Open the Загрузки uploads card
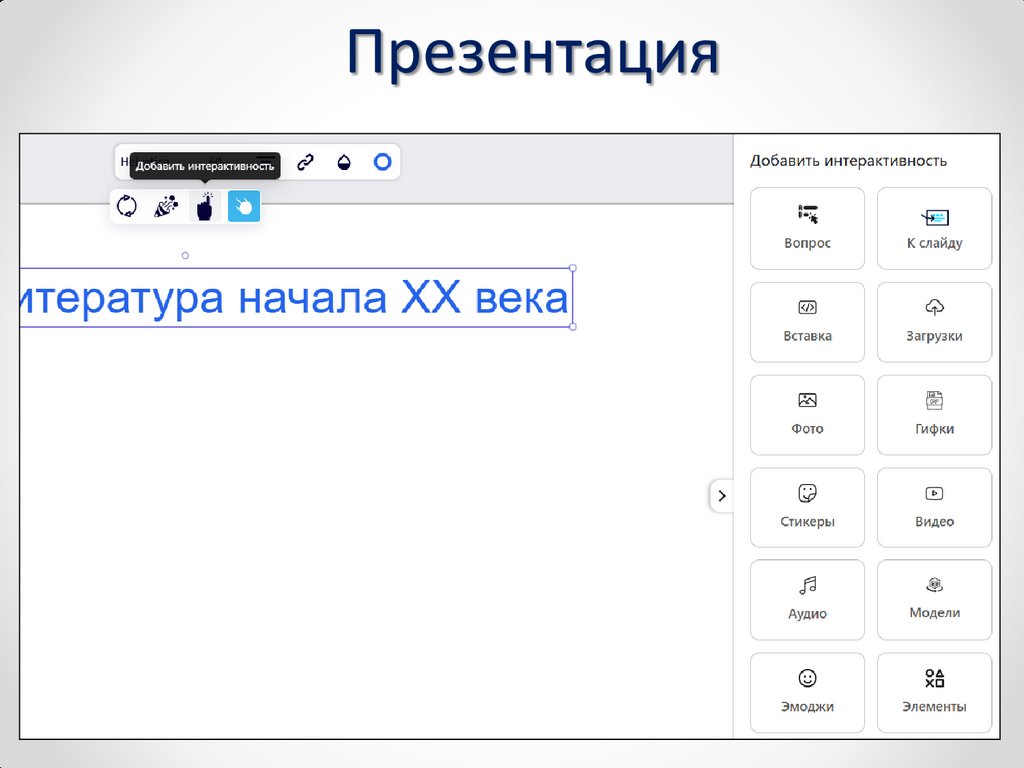The width and height of the screenshot is (1024, 768). coord(934,322)
